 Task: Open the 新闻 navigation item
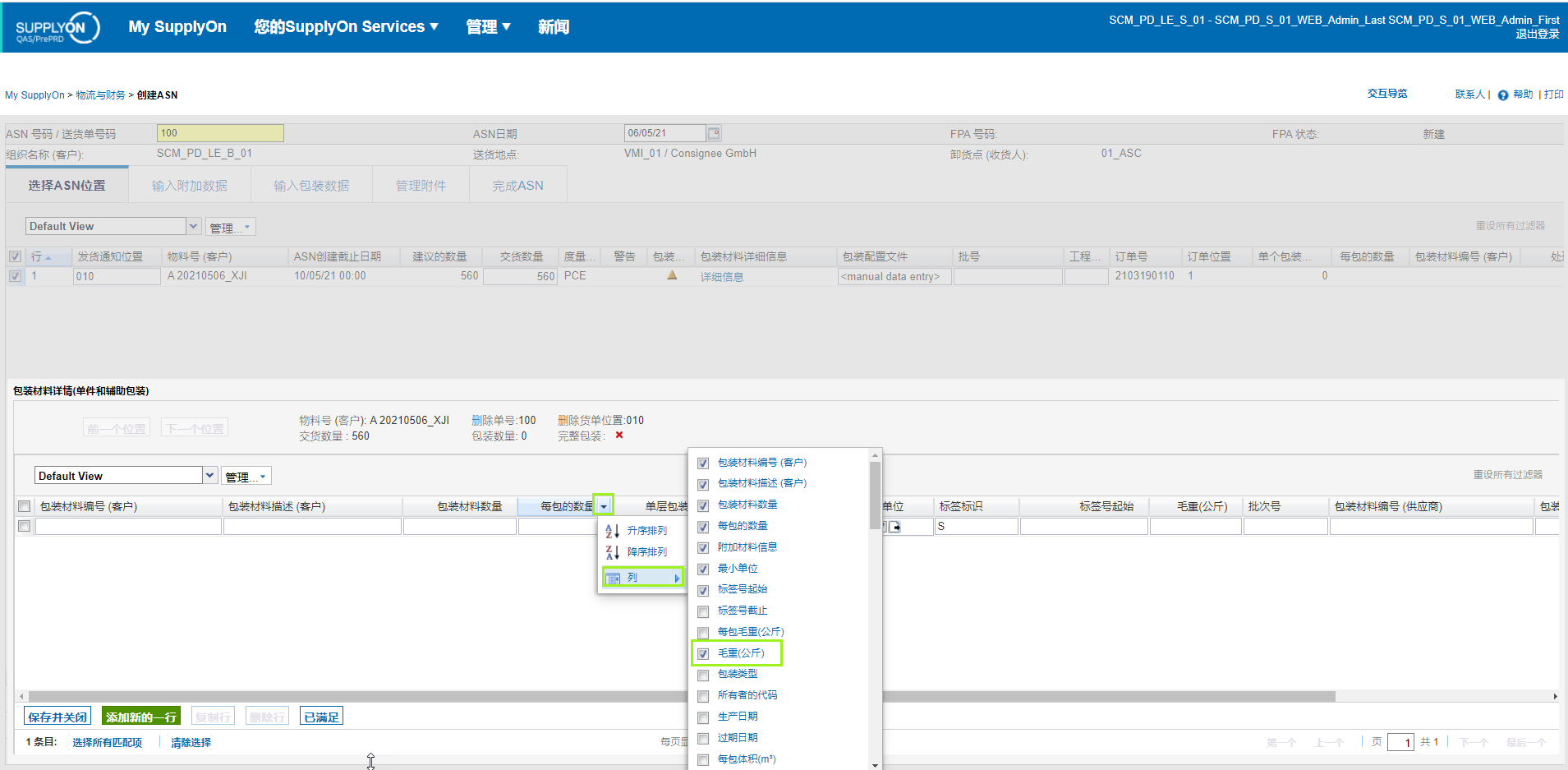[554, 27]
